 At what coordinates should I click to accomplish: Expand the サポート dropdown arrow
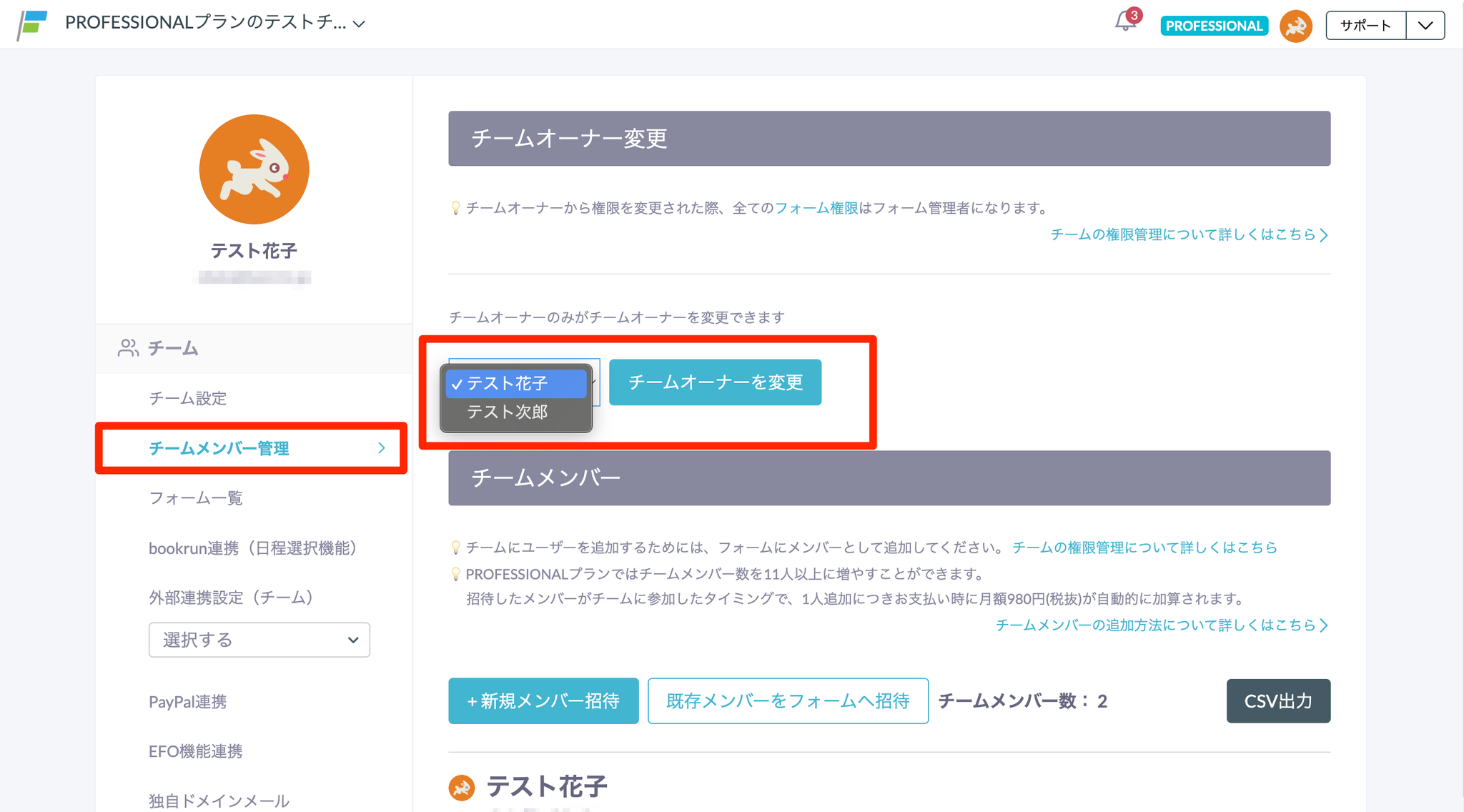pyautogui.click(x=1425, y=26)
